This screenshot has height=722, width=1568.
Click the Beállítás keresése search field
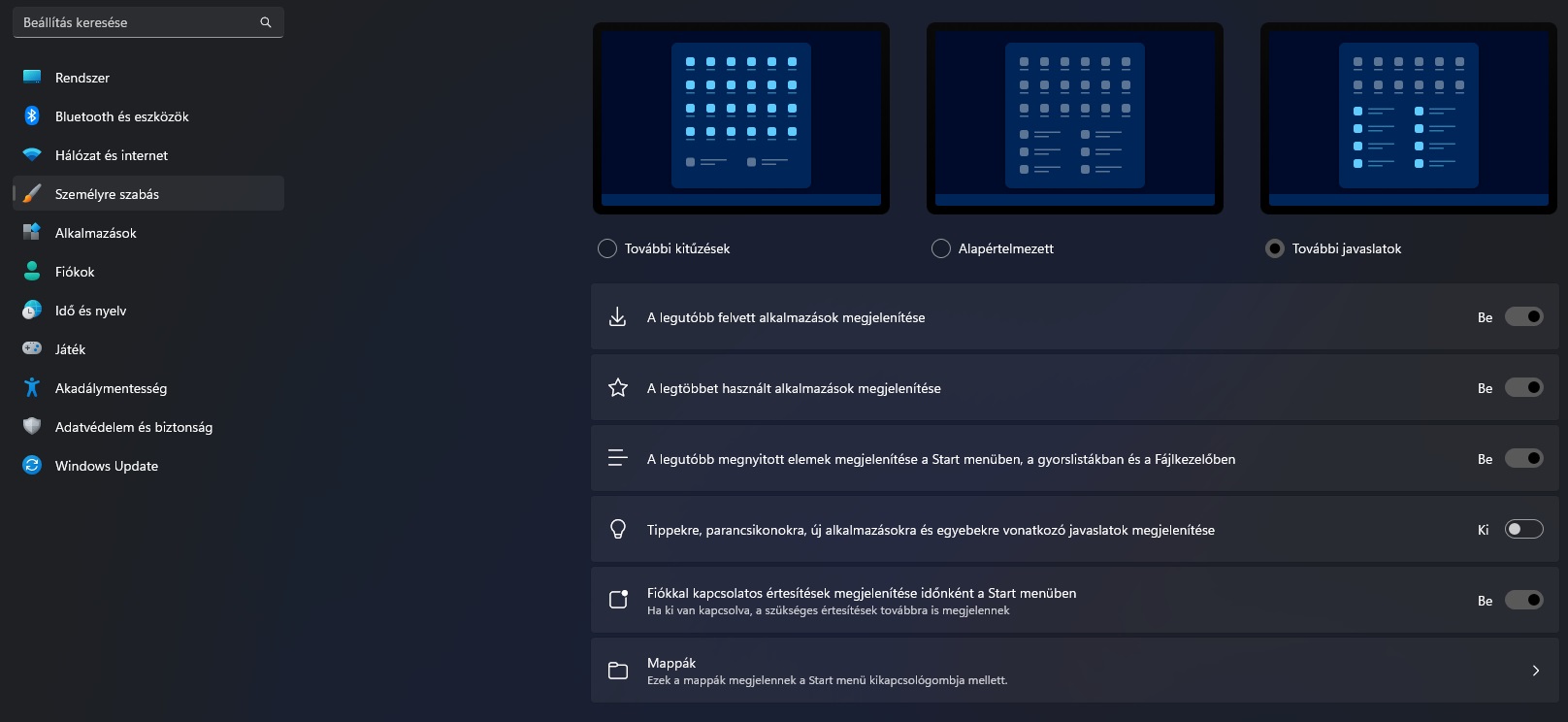pyautogui.click(x=148, y=22)
